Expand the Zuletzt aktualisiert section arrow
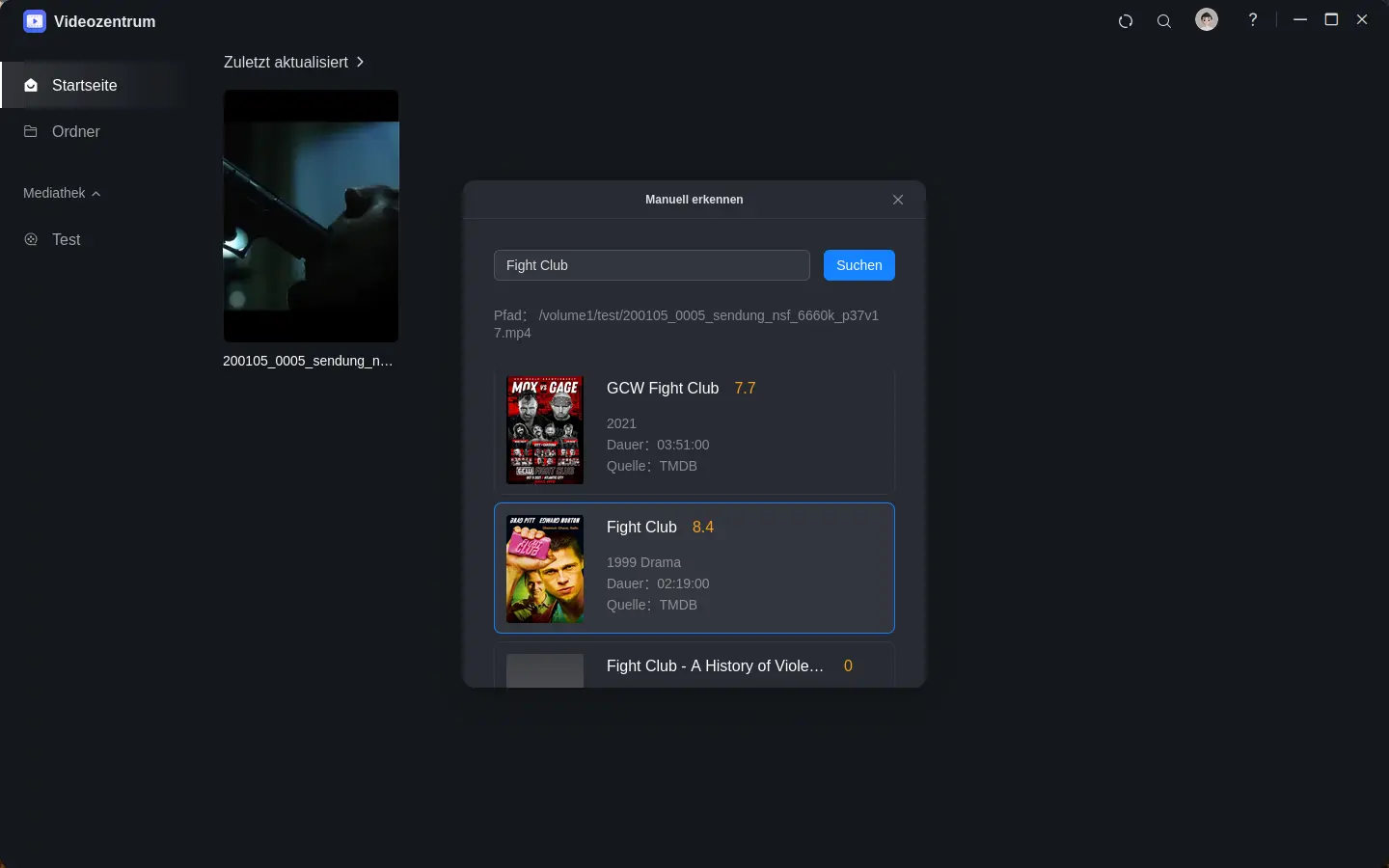This screenshot has width=1389, height=868. pos(360,62)
